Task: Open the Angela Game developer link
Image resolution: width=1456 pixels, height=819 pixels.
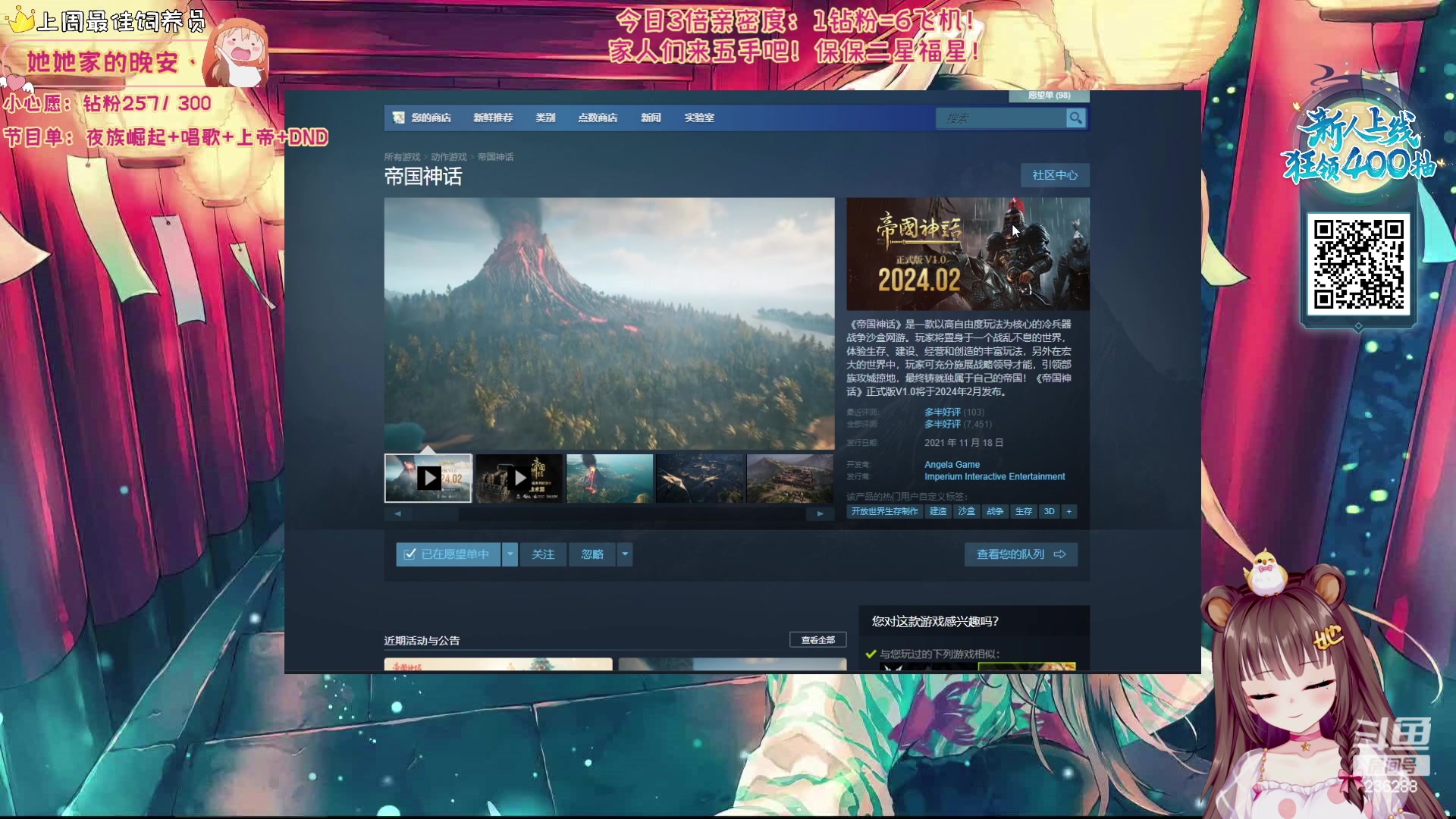Action: pos(952,465)
